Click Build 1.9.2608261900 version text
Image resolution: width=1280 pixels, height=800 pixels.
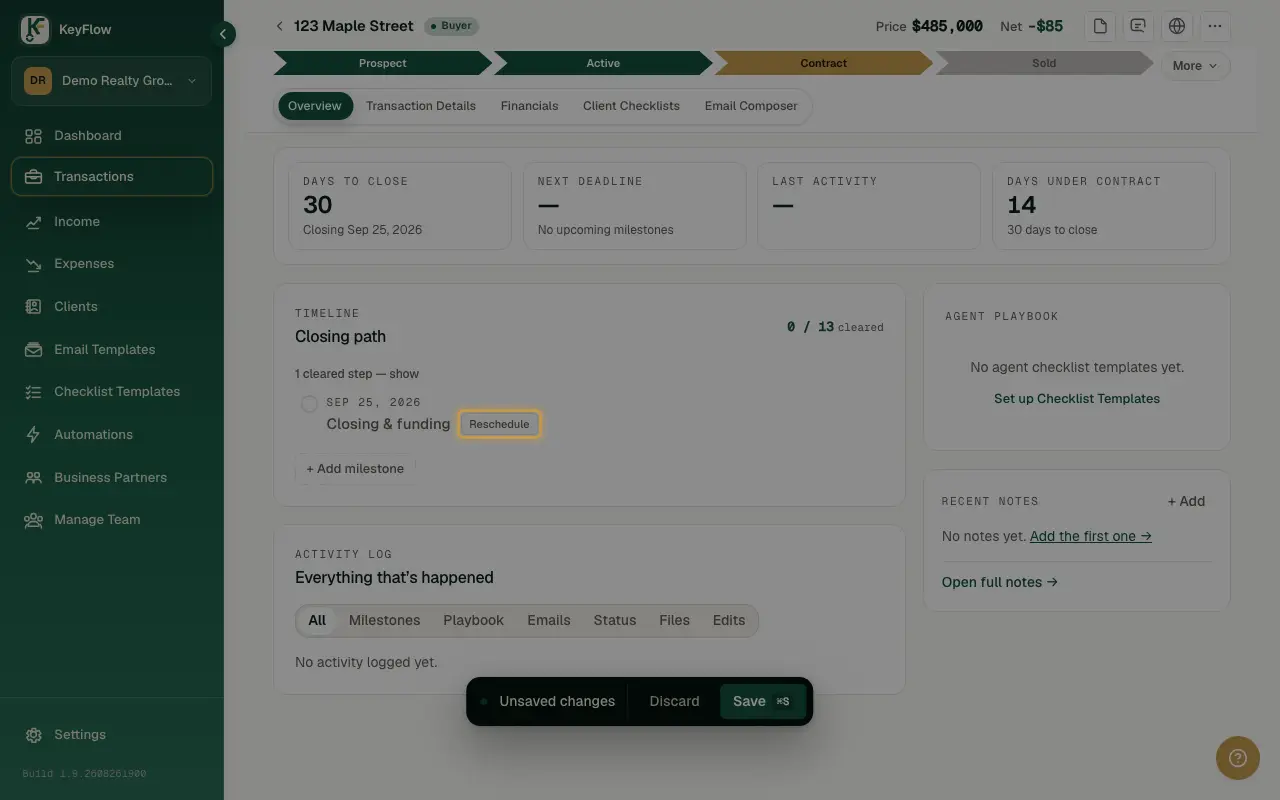(84, 774)
